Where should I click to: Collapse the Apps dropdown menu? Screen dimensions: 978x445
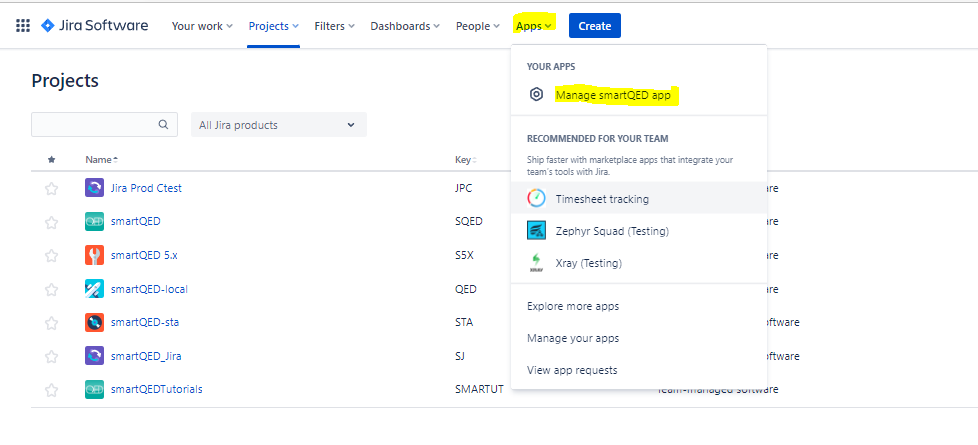click(x=533, y=26)
